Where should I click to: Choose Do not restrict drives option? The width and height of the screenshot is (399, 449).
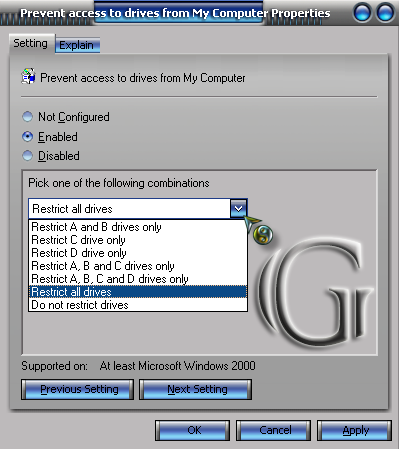coord(138,305)
